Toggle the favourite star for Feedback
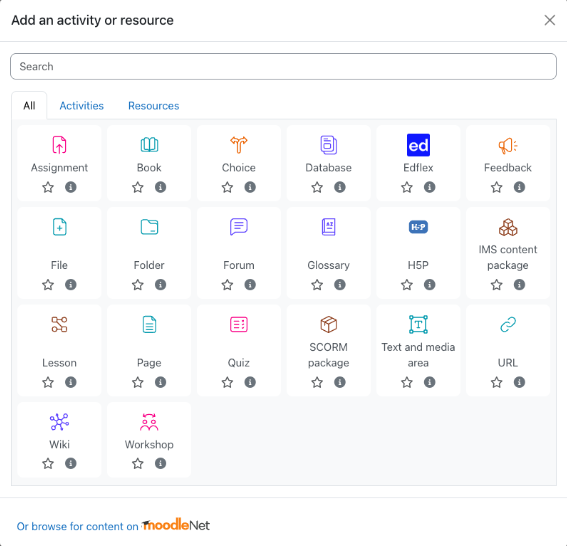The height and width of the screenshot is (546, 567). (x=496, y=187)
